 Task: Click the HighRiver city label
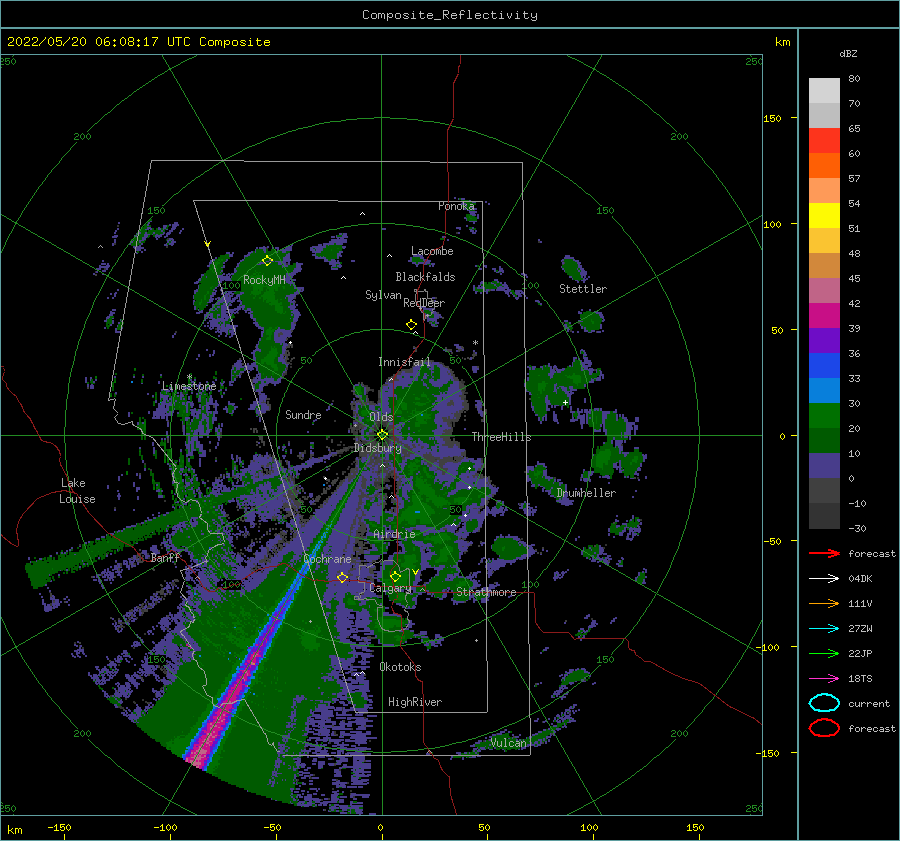(x=415, y=702)
